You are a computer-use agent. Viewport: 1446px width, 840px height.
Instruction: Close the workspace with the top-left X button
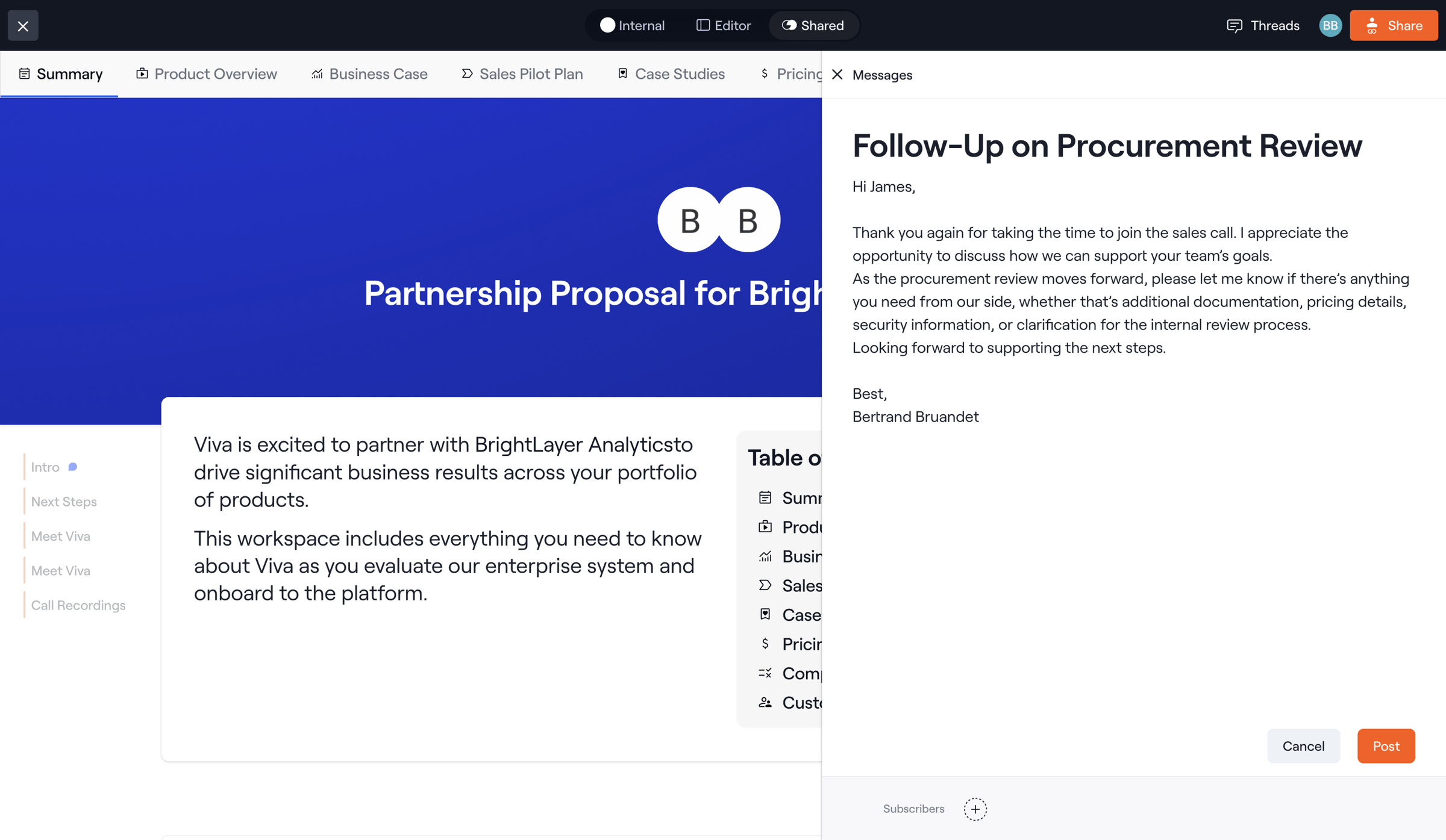point(23,25)
